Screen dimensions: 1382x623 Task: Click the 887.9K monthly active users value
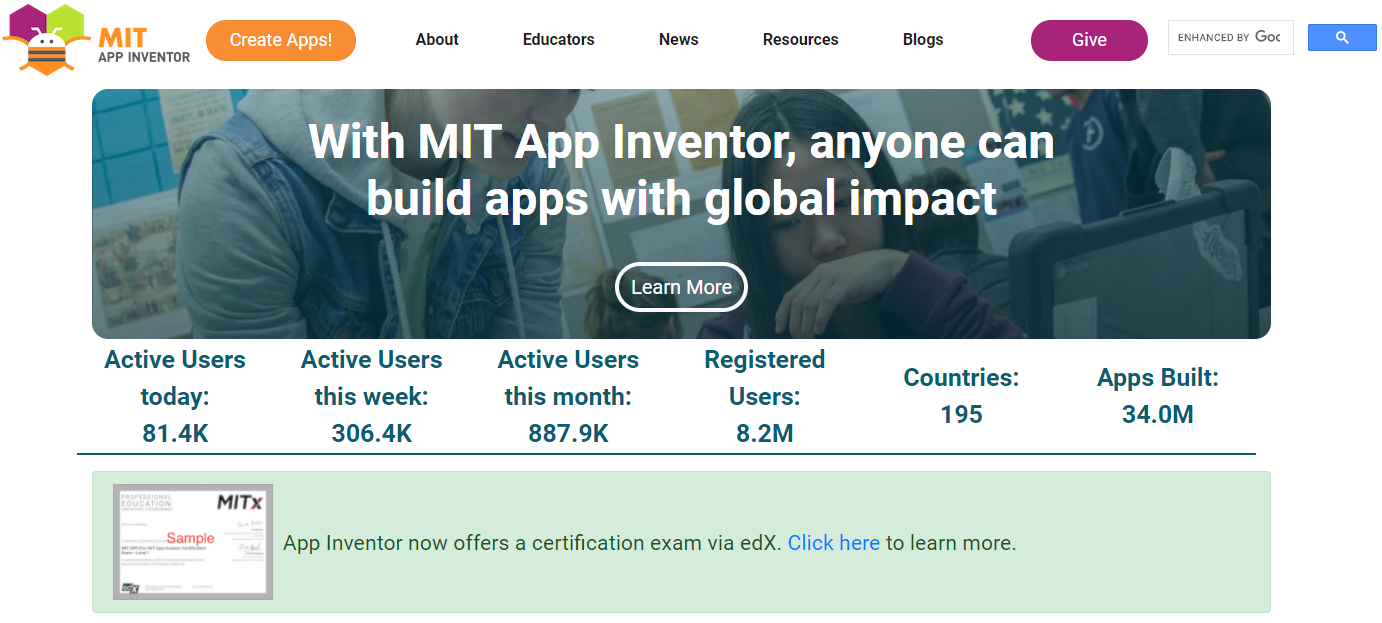[568, 434]
